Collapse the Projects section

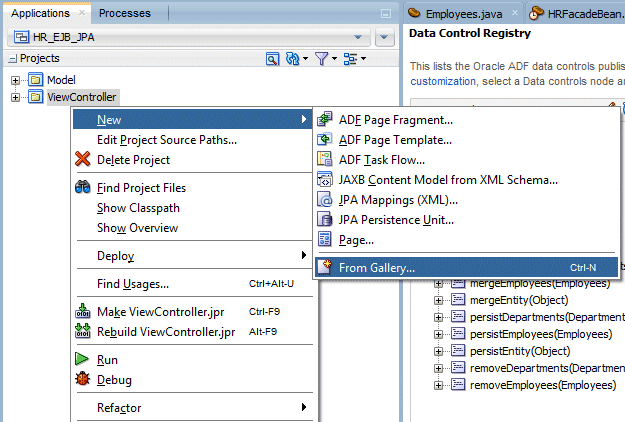pos(13,59)
